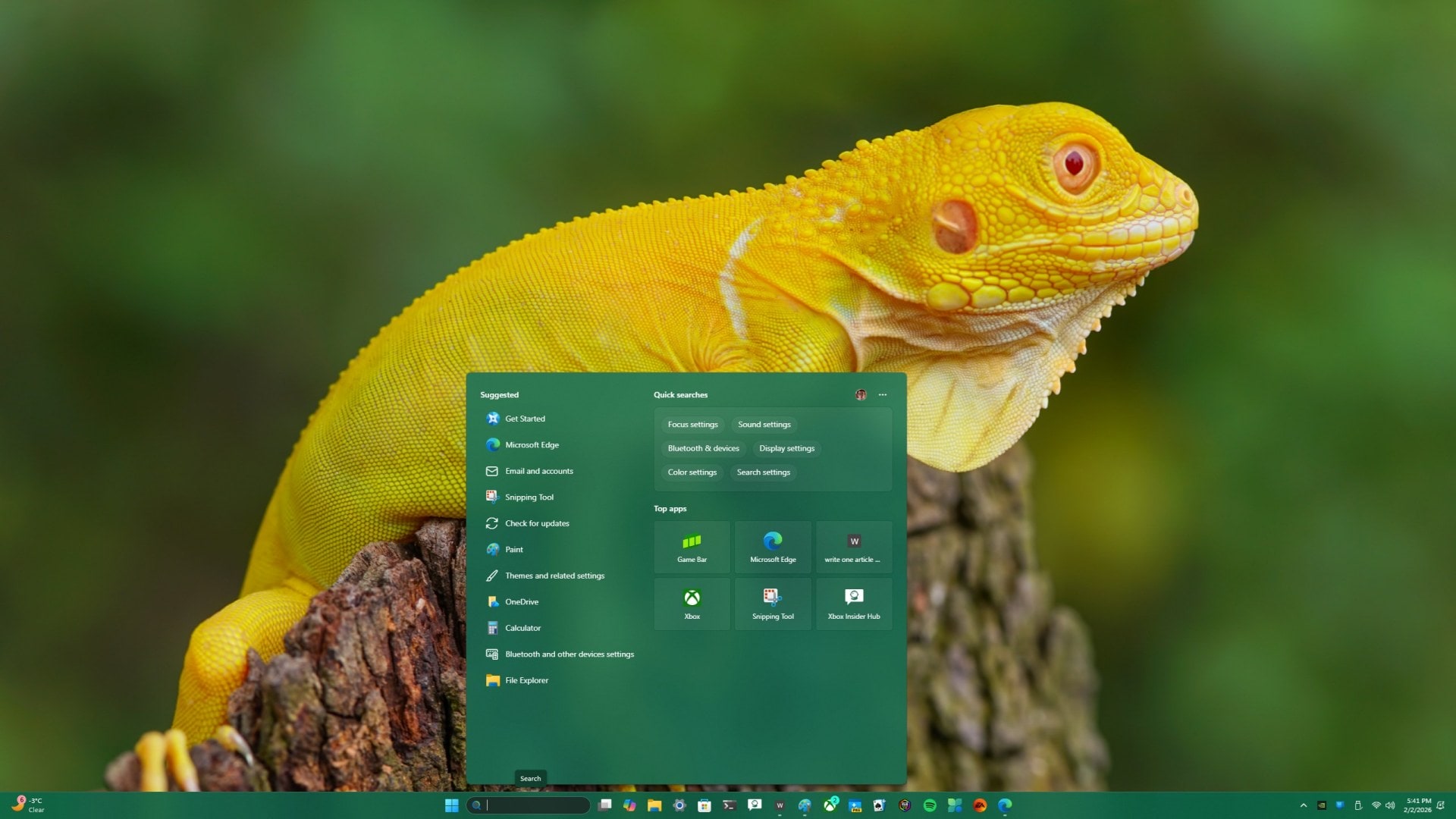1456x819 pixels.
Task: Launch Xbox from Top apps
Action: pos(692,604)
